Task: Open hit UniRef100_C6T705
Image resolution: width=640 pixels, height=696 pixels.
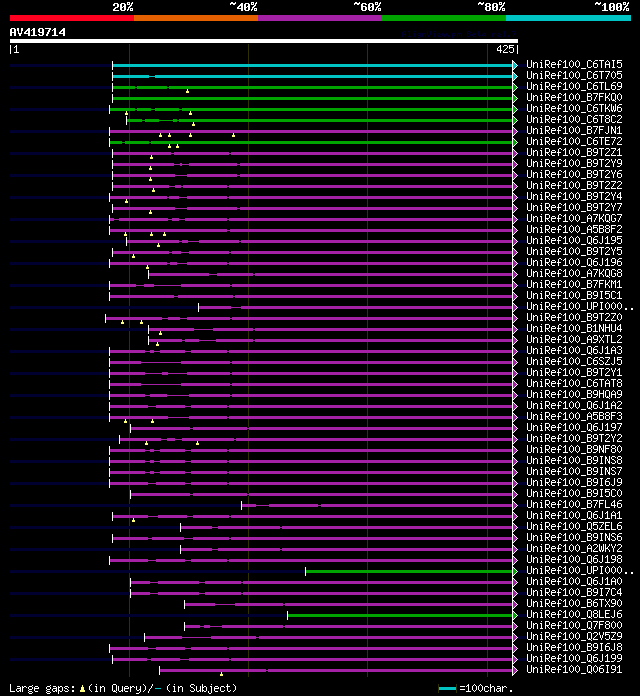Action: pyautogui.click(x=574, y=75)
